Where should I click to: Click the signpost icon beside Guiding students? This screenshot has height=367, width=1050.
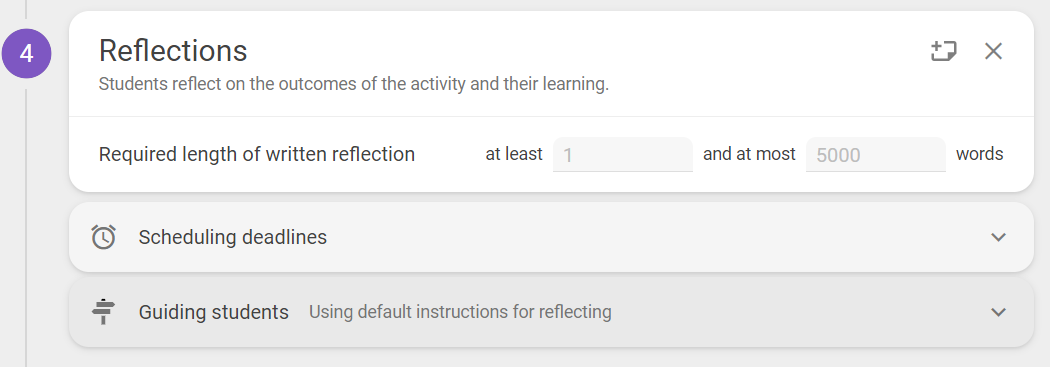point(103,312)
